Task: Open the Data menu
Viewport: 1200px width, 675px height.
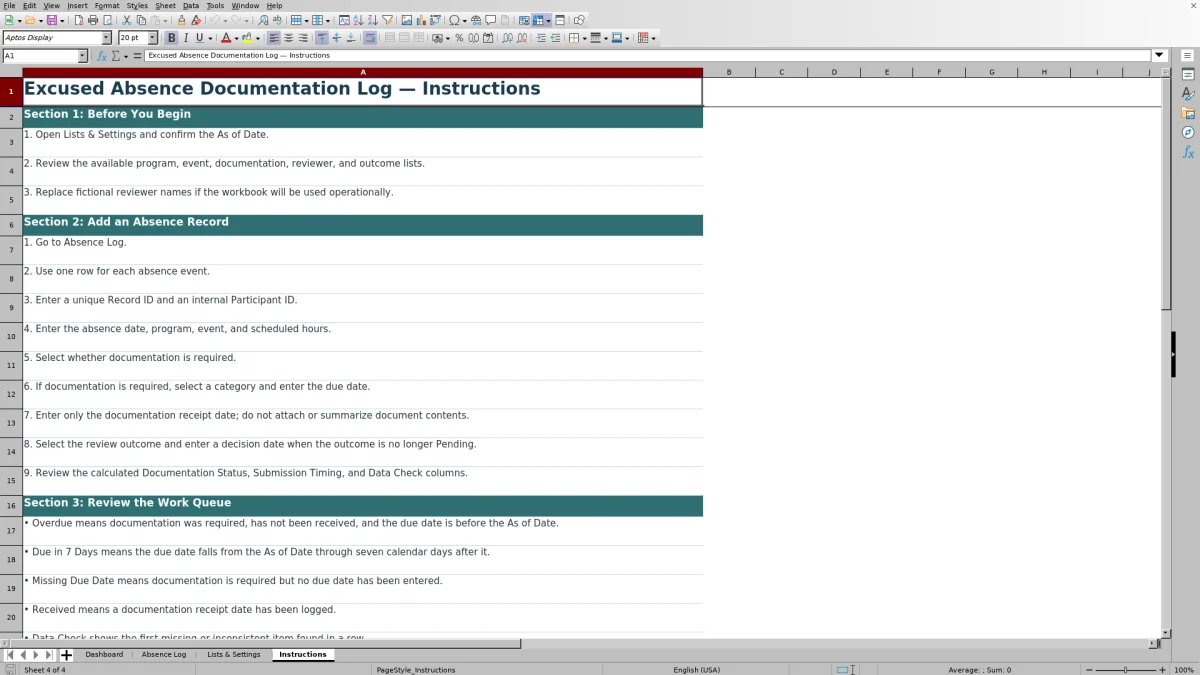Action: tap(191, 6)
